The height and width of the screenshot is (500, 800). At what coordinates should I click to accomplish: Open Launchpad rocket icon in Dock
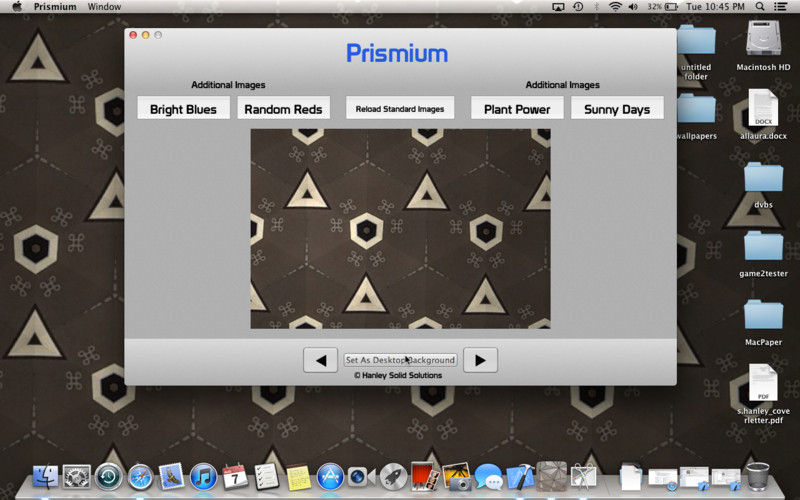[393, 477]
